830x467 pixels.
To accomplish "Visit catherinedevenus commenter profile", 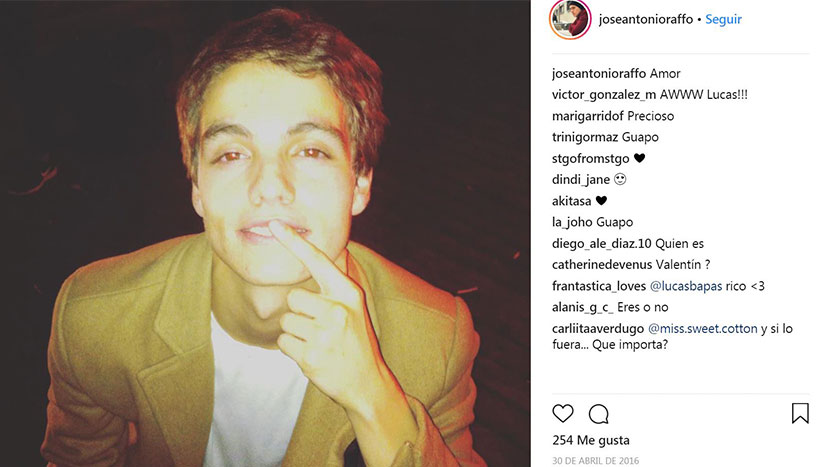I will [x=602, y=264].
